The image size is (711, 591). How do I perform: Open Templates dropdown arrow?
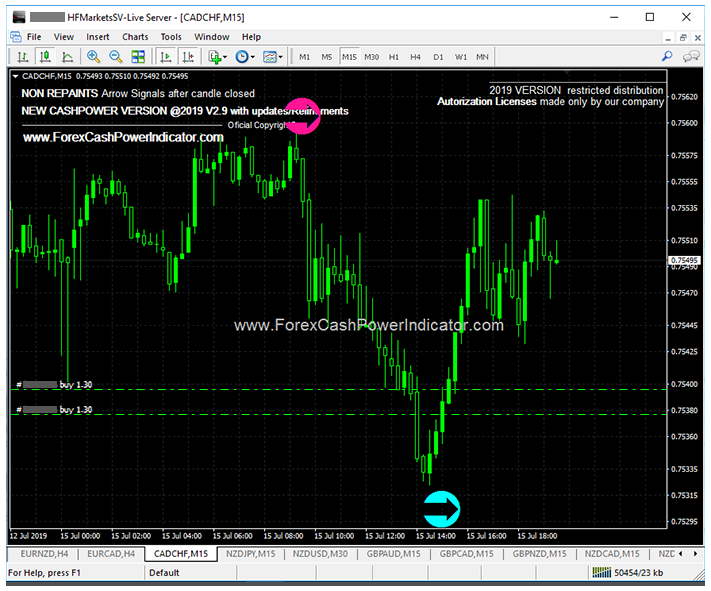(280, 57)
